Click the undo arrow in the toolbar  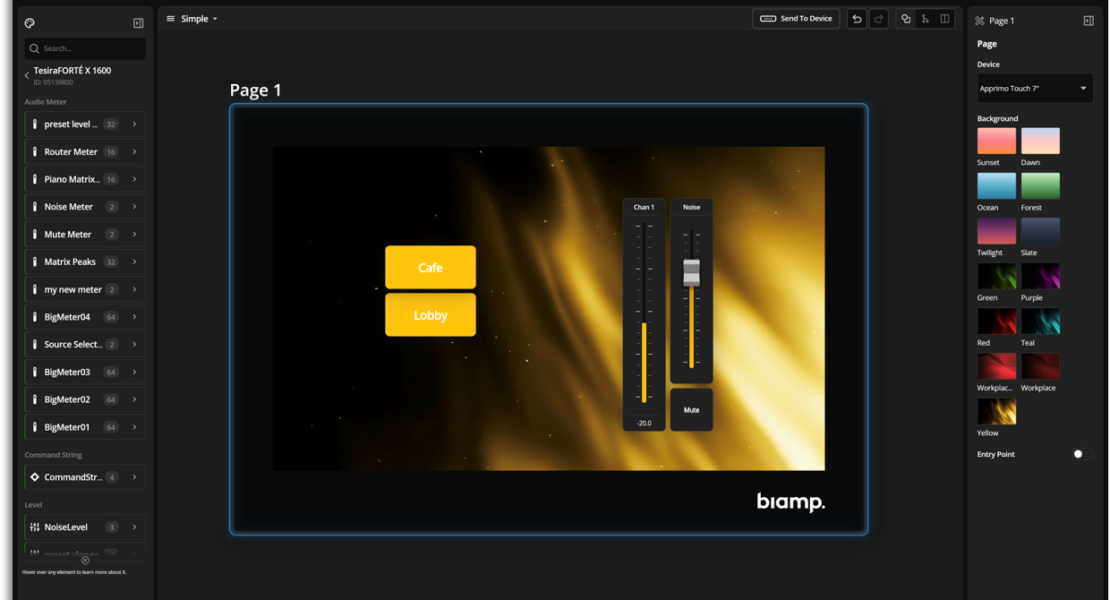857,19
